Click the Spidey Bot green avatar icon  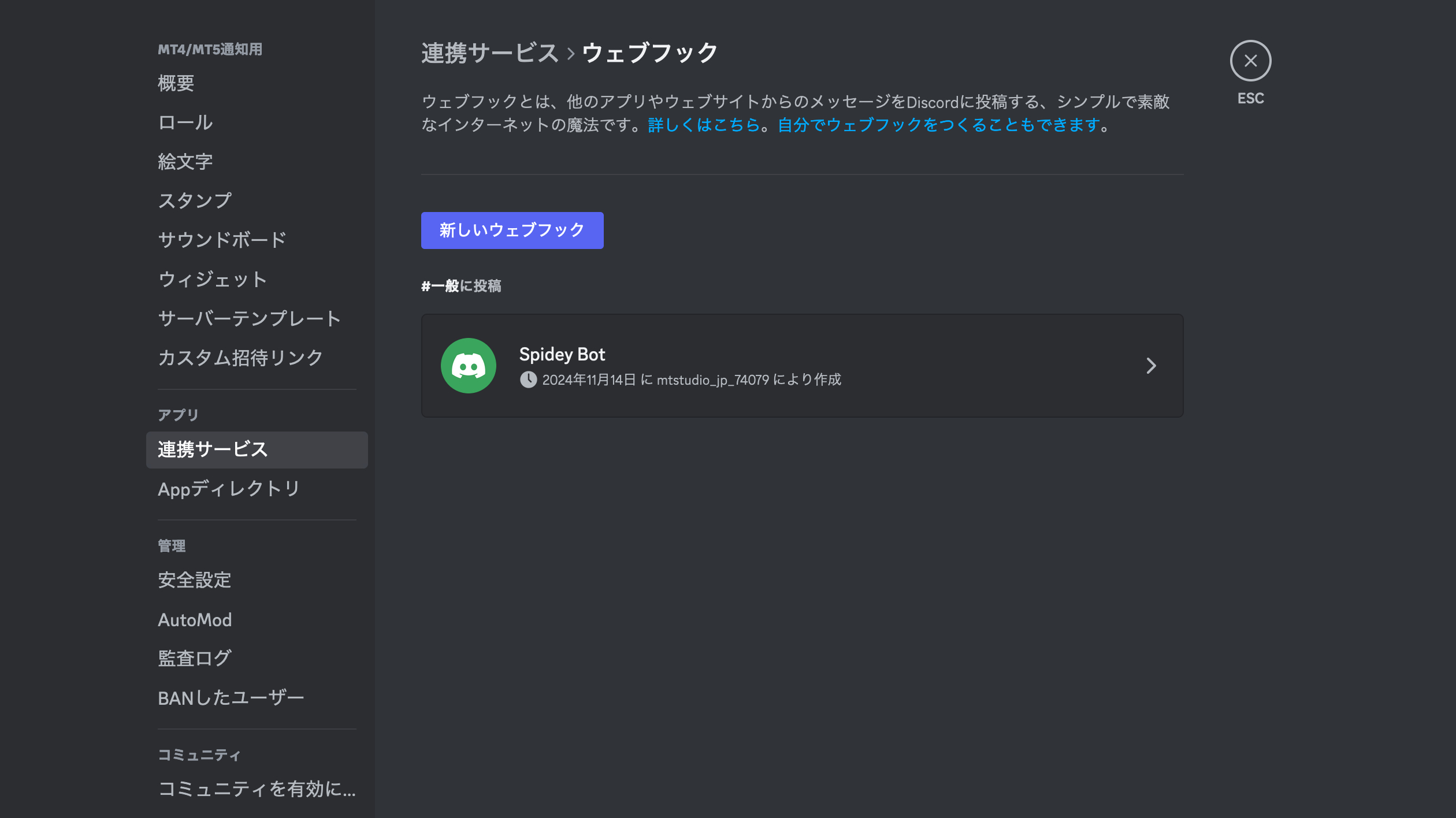(x=468, y=365)
